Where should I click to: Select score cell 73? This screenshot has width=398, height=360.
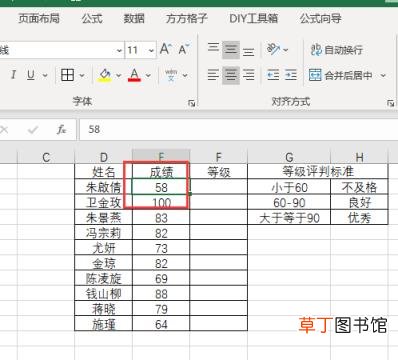tap(161, 248)
